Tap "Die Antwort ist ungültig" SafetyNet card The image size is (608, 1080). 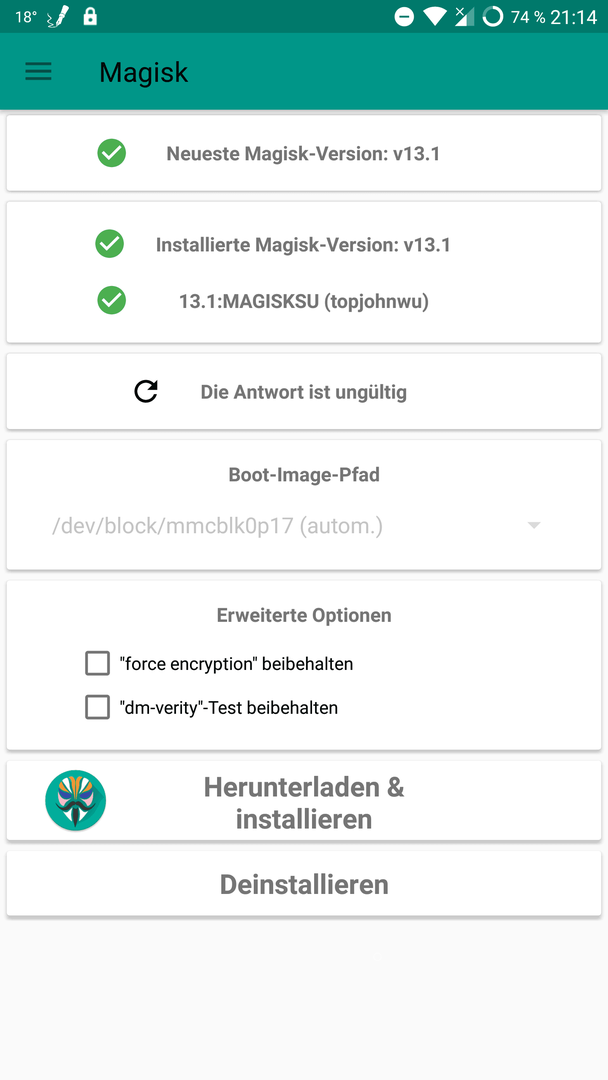pos(304,391)
